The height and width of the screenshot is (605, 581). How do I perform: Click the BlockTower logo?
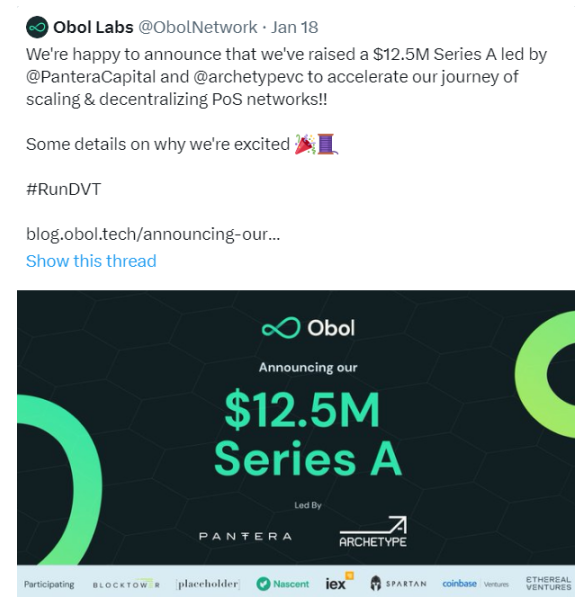point(126,584)
